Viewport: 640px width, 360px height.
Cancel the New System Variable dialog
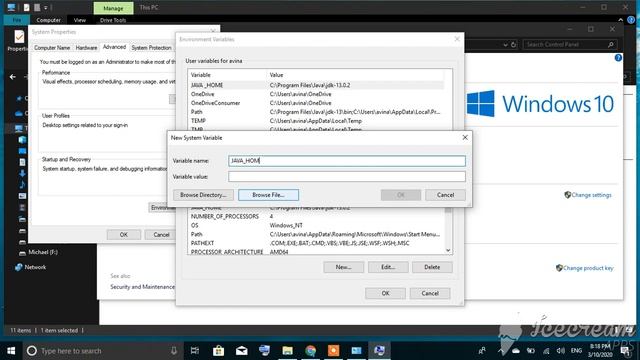[445, 195]
